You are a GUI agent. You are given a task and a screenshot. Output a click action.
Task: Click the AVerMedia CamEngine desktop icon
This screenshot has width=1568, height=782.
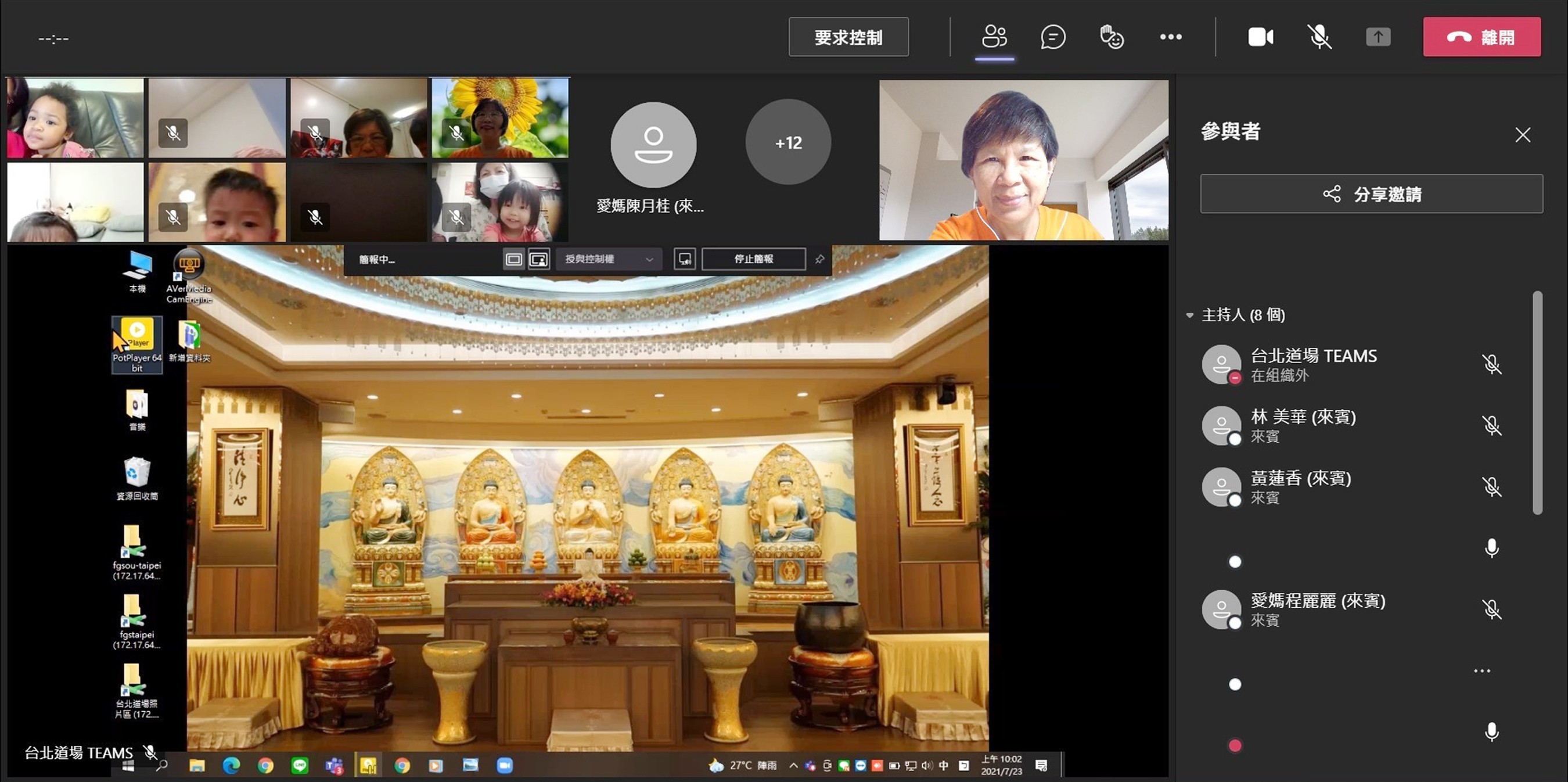pos(189,277)
